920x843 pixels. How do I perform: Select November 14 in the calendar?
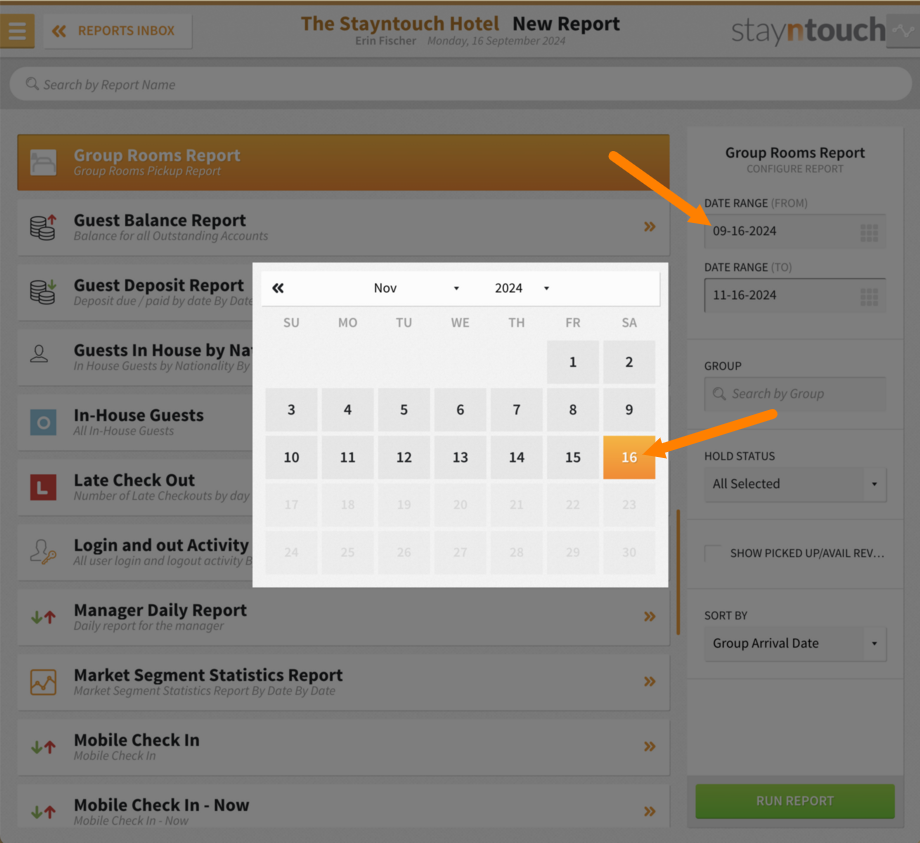click(x=516, y=457)
